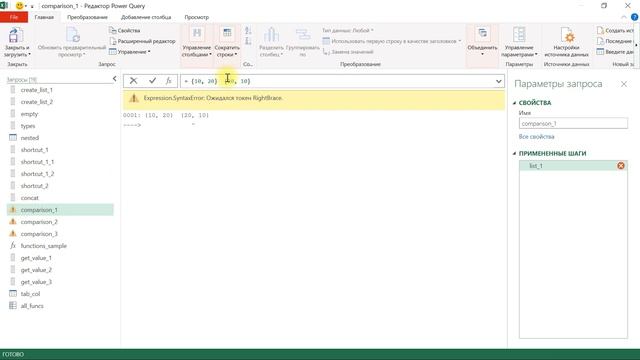Select the empty query
This screenshot has width=640, height=360.
[60, 114]
